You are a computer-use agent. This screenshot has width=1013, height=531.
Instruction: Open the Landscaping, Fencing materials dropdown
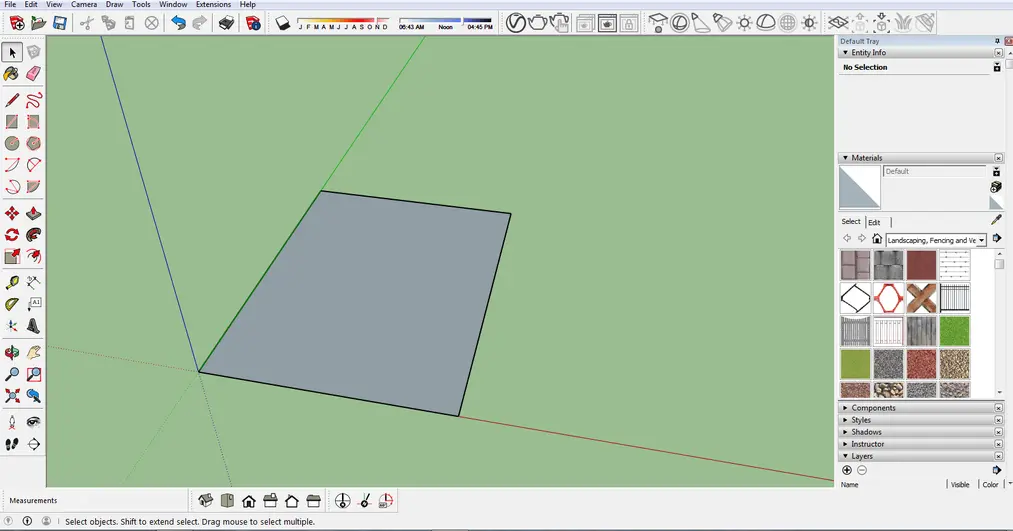935,240
